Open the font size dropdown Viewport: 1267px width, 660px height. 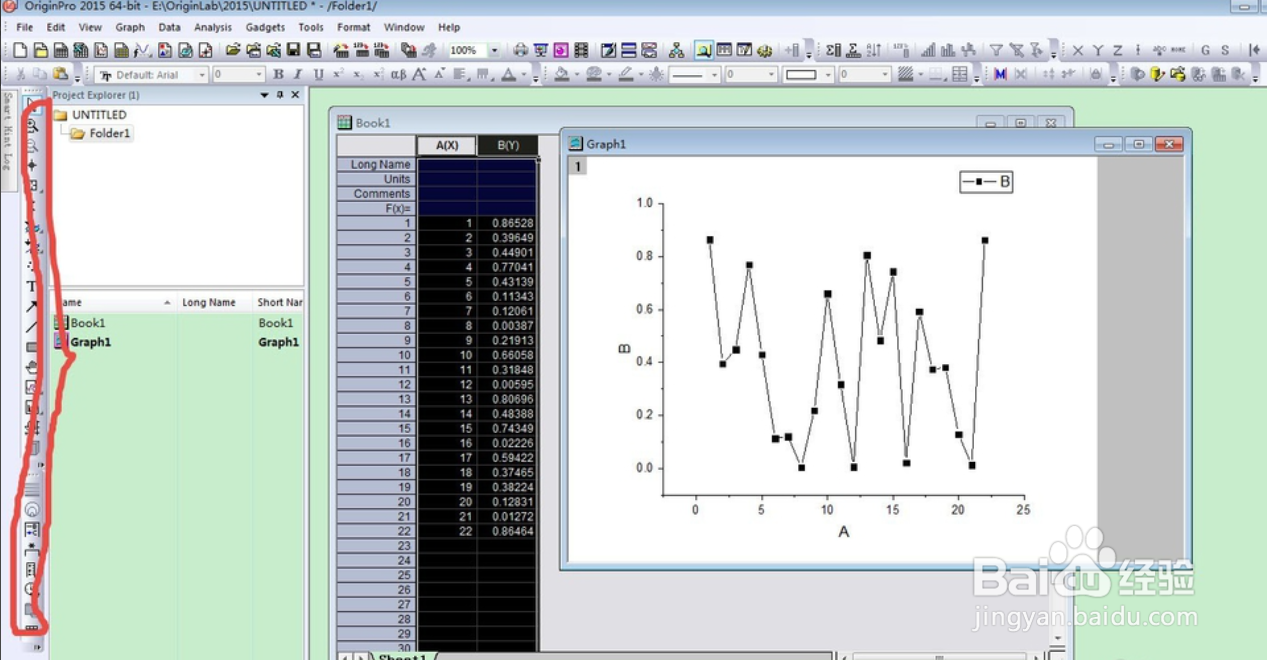click(259, 75)
